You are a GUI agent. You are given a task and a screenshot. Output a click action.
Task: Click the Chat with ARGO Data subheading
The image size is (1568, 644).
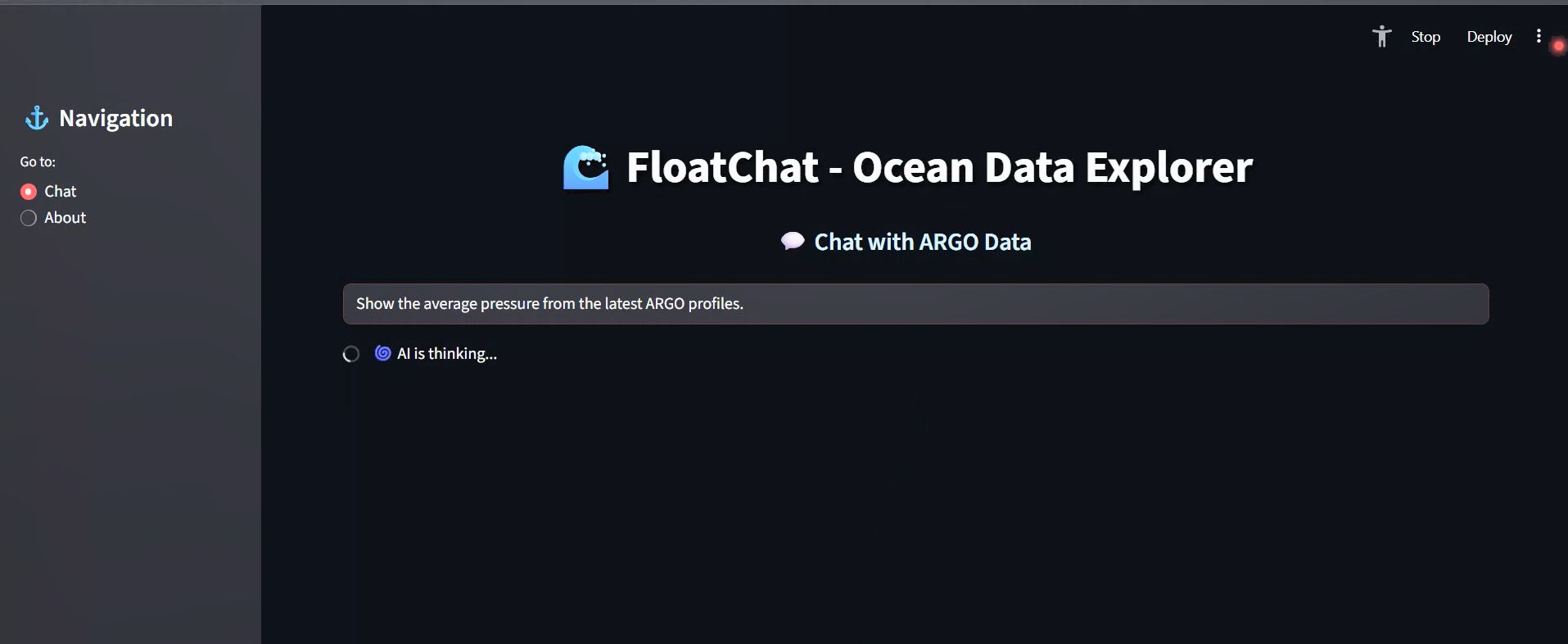[x=922, y=242]
